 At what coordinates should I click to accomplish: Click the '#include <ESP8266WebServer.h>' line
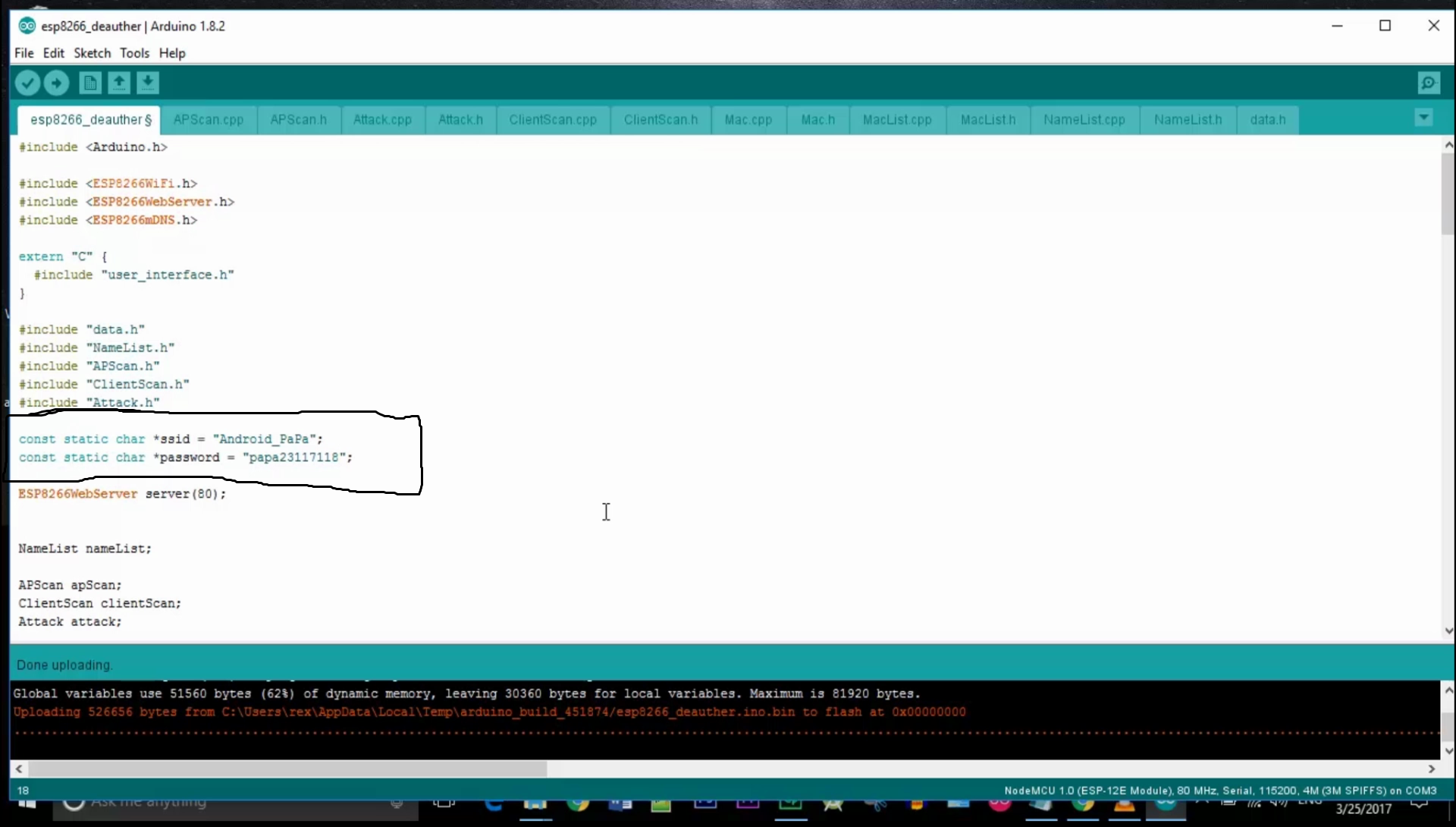(127, 202)
